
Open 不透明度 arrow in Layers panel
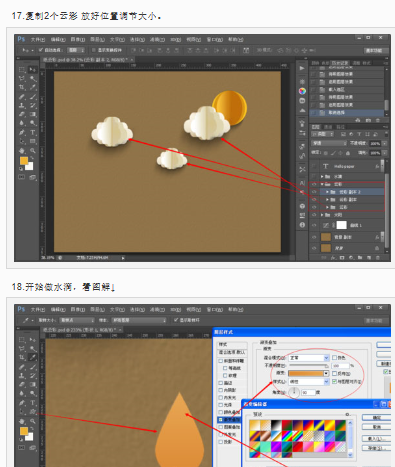coord(384,143)
